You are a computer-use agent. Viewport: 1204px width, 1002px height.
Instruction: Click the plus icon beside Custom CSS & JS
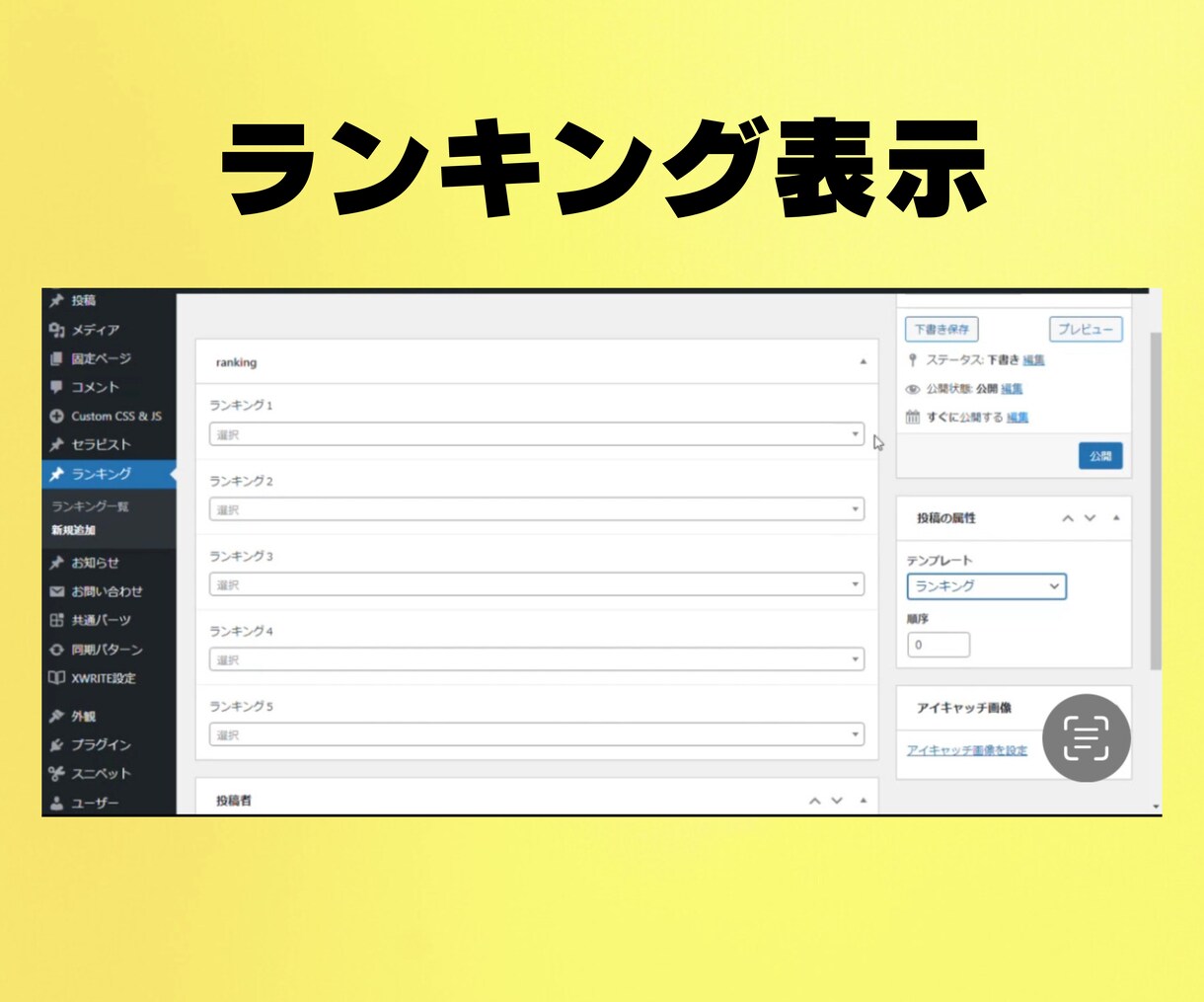point(57,416)
